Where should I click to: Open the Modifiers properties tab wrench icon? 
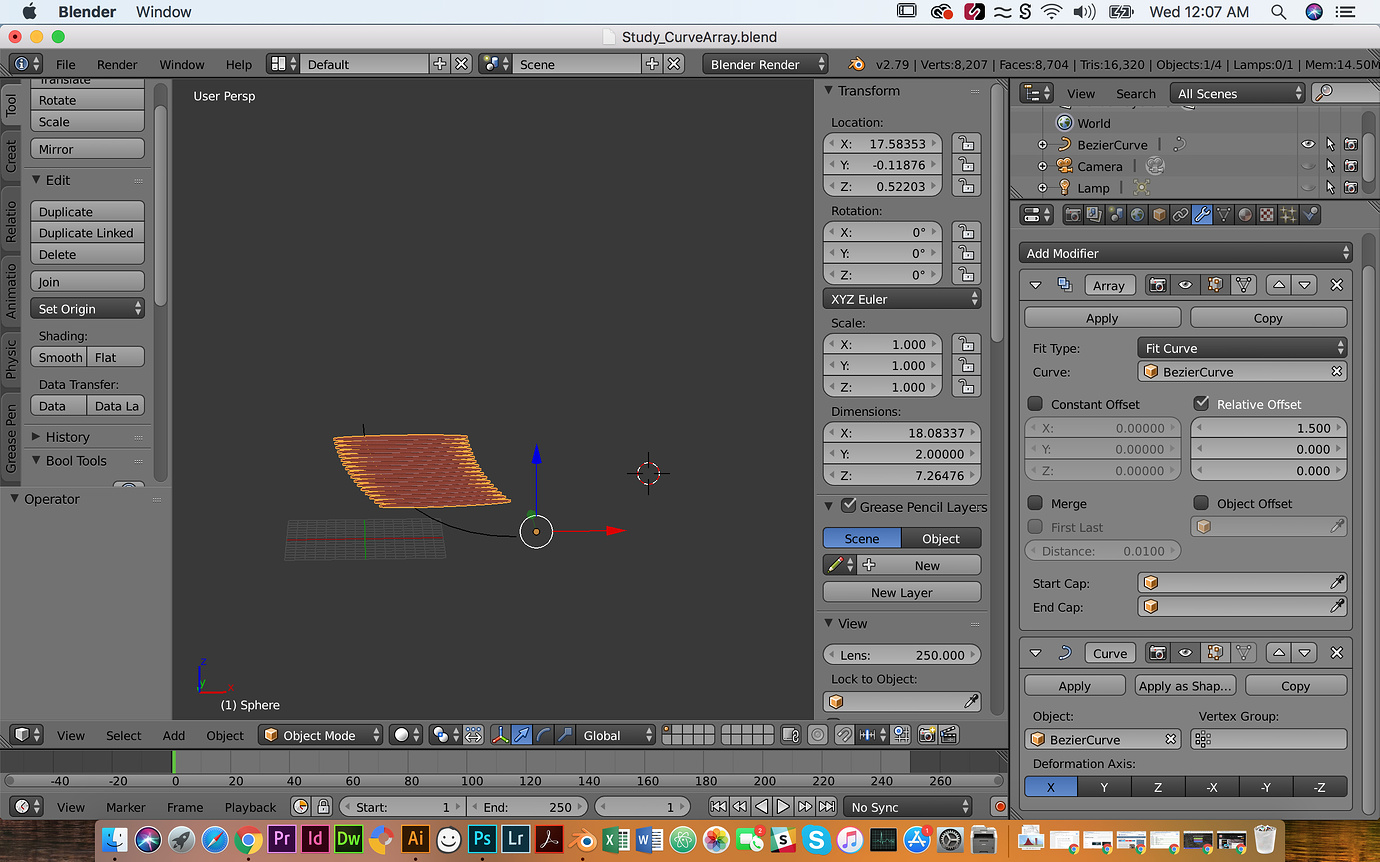1202,214
